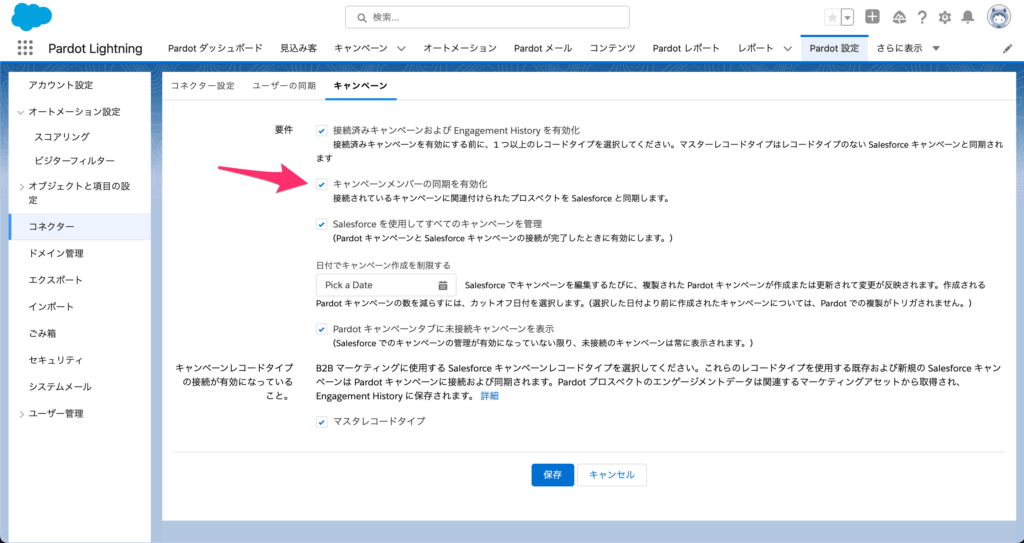The height and width of the screenshot is (543, 1024).
Task: Open Pardot メール tab
Action: point(543,48)
